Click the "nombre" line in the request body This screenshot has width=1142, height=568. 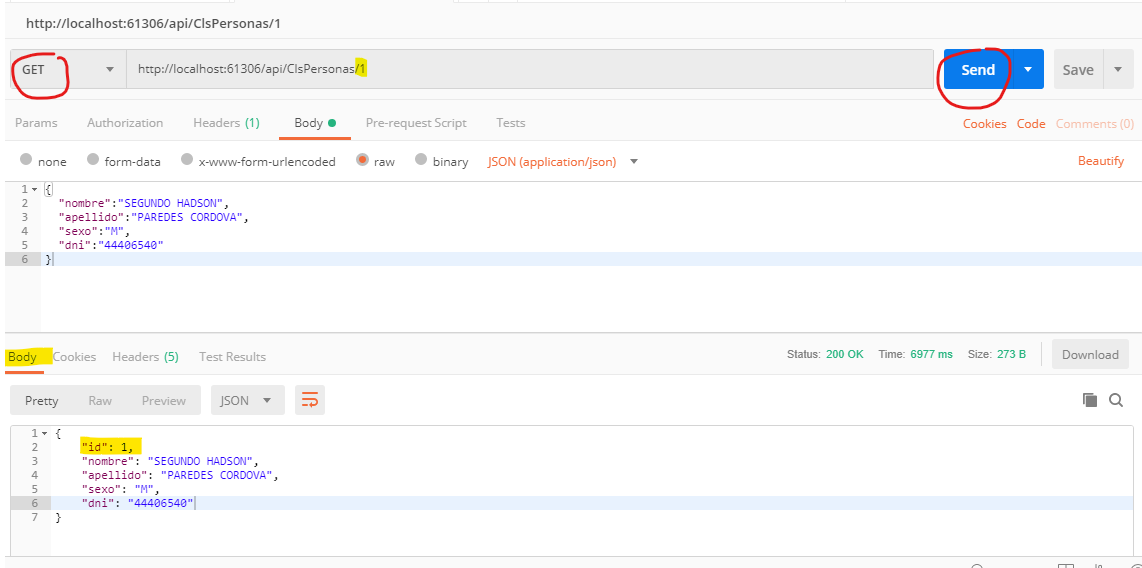(x=143, y=203)
